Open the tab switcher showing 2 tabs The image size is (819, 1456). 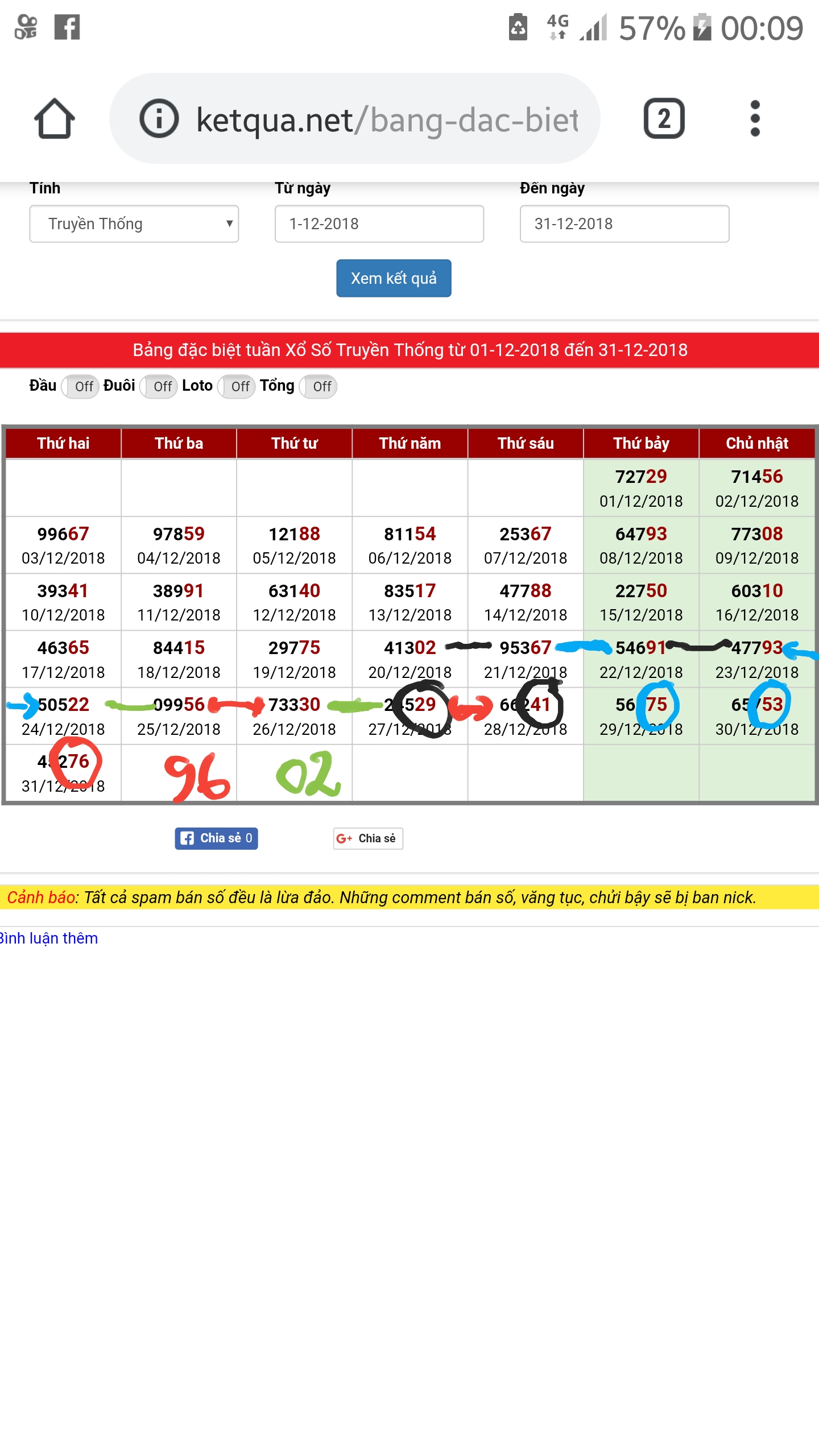[664, 118]
